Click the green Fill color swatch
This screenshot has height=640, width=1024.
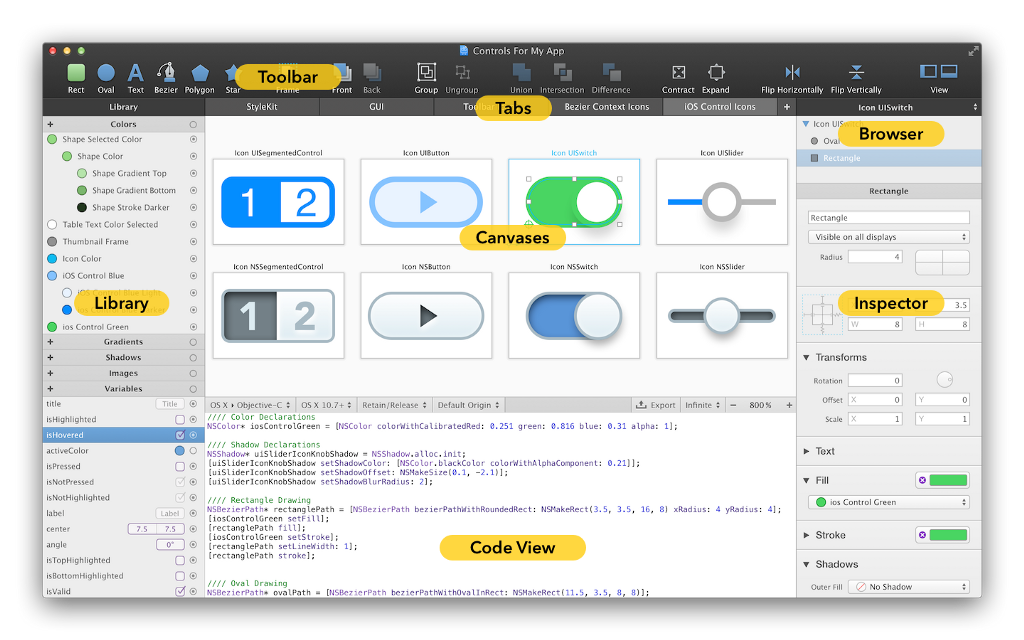(x=949, y=481)
